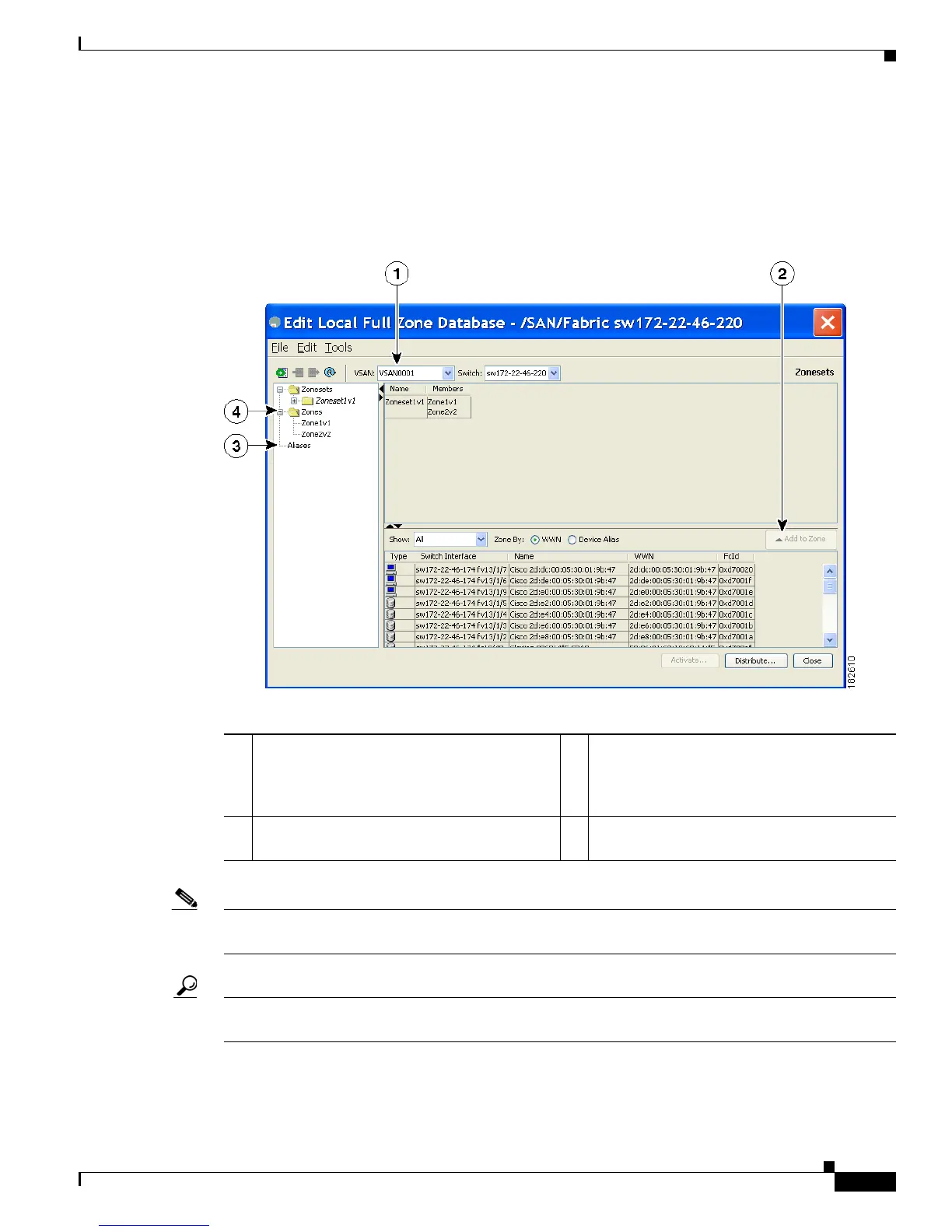
Task: Open the Switch dropdown
Action: coord(554,373)
